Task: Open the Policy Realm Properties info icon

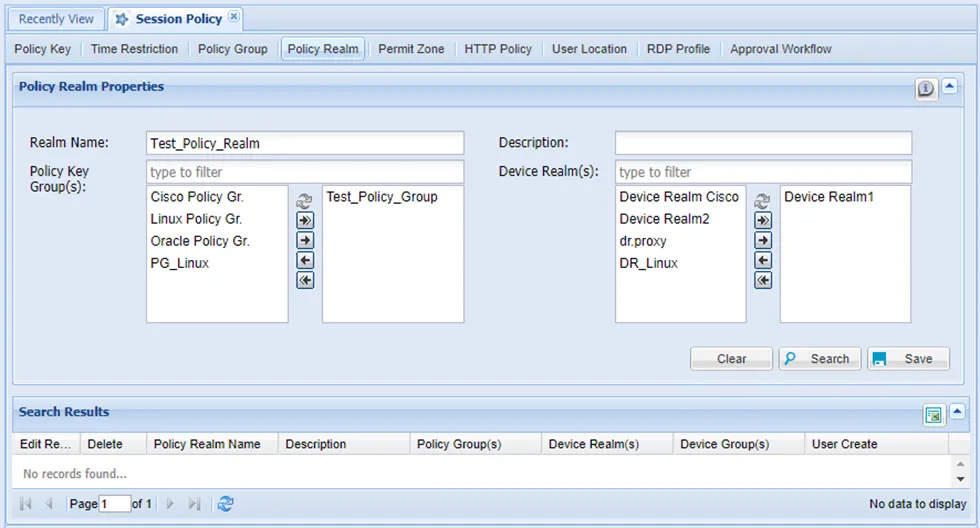Action: (x=926, y=89)
